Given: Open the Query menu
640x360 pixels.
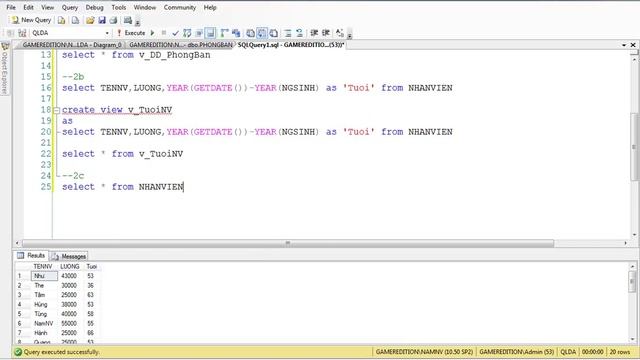Looking at the screenshot, I should 70,7.
